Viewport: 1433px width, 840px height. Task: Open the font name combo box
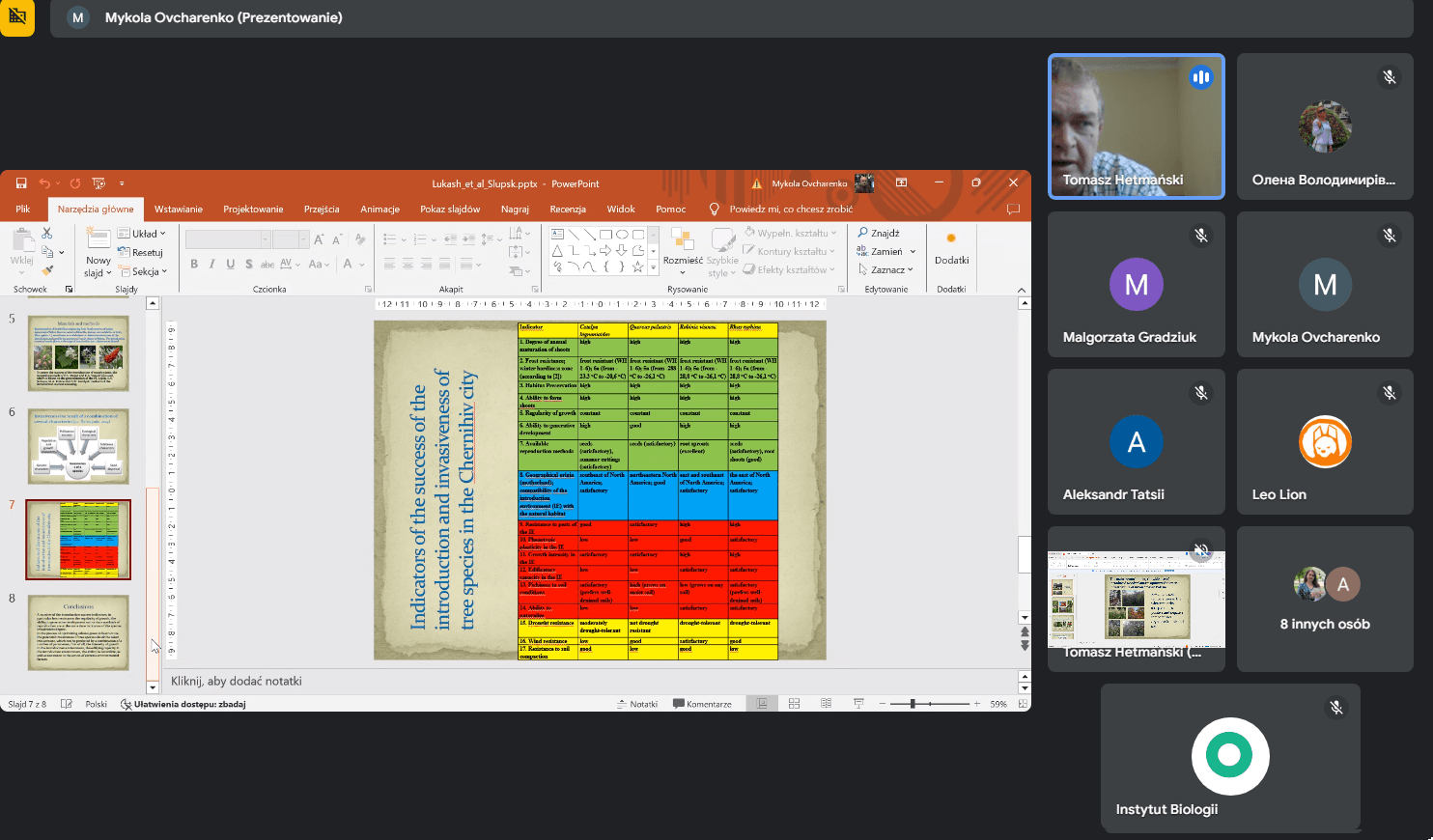coord(228,238)
